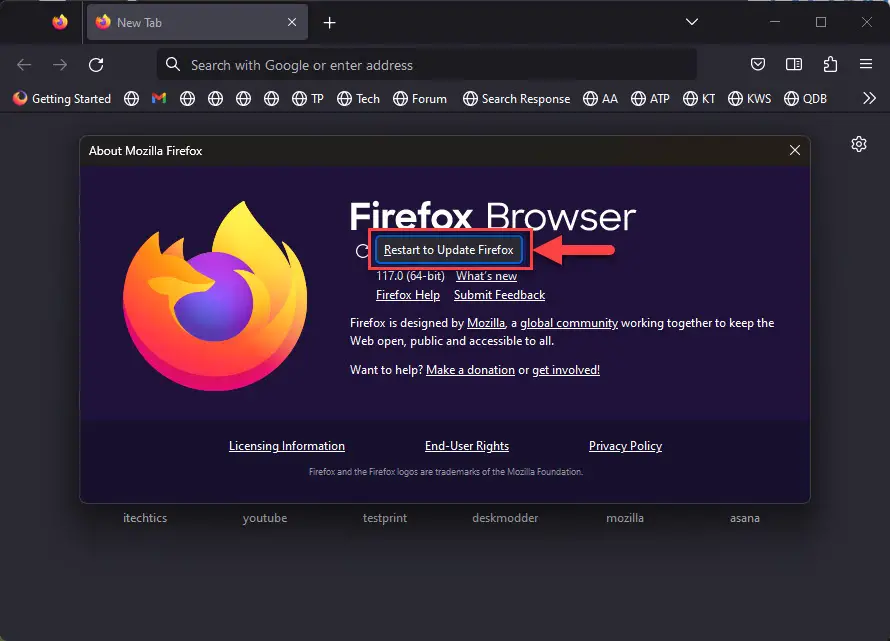The image size is (890, 641).
Task: Open the deskmodder shortcut
Action: click(505, 518)
